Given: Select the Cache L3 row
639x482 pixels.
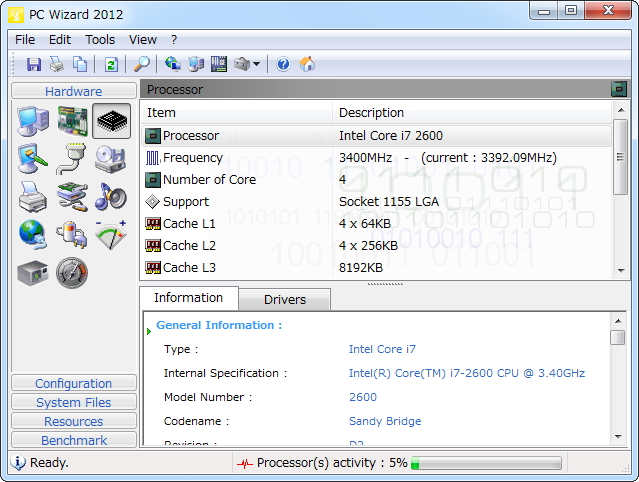Looking at the screenshot, I should [377, 268].
